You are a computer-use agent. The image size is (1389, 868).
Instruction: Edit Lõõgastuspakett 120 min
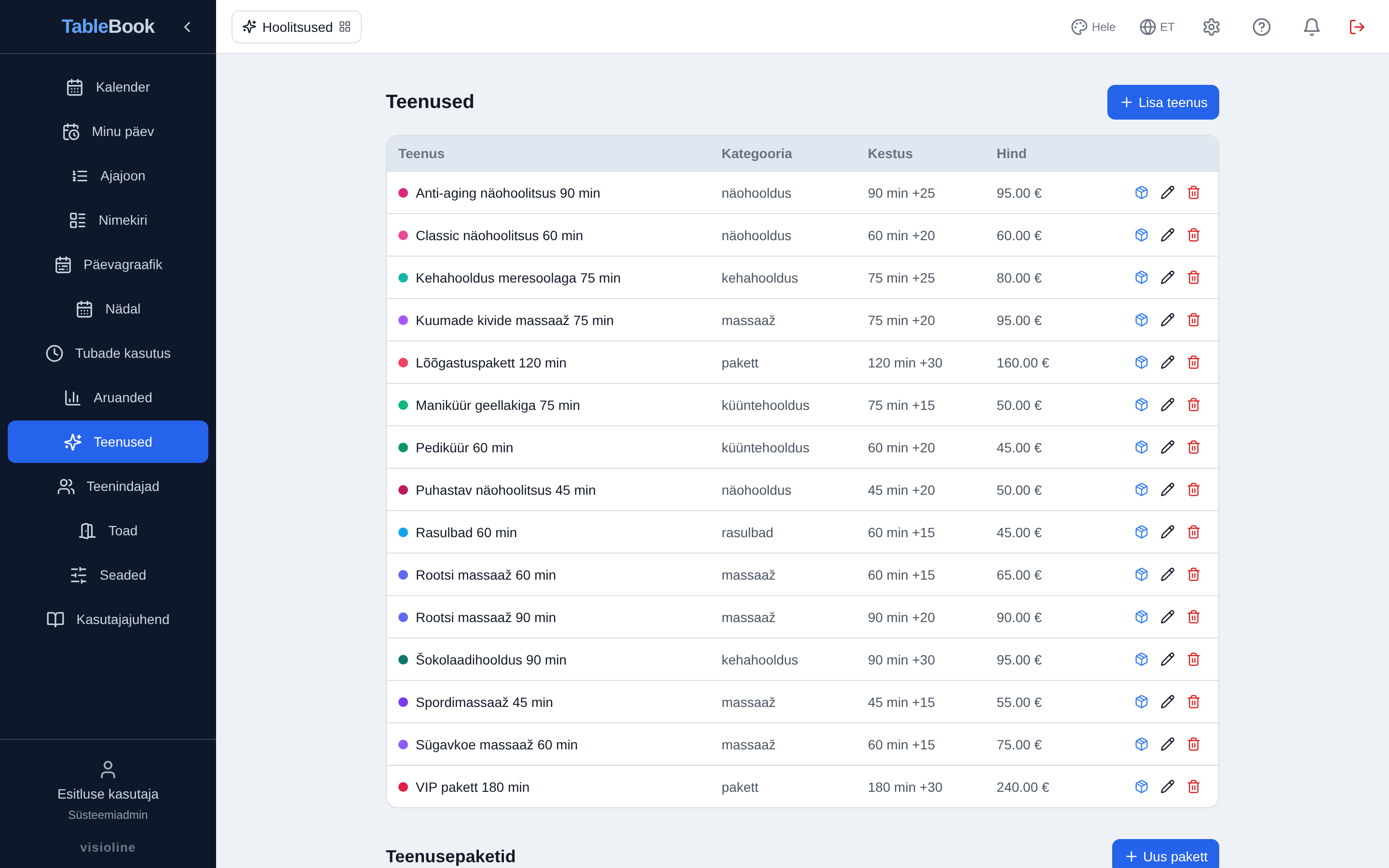(1168, 363)
